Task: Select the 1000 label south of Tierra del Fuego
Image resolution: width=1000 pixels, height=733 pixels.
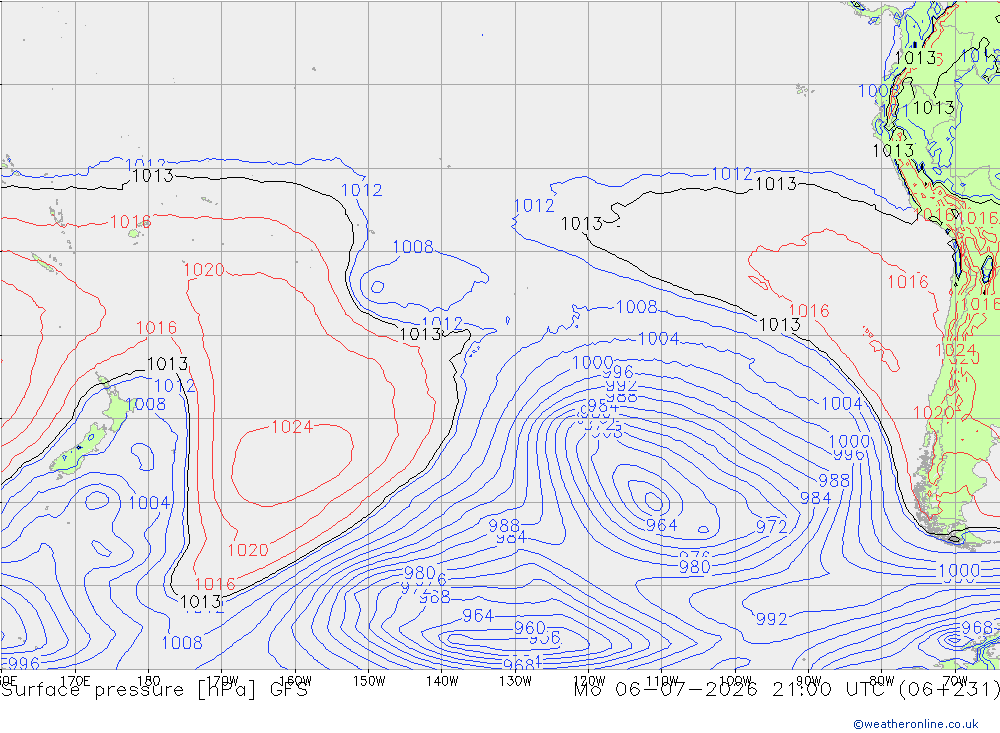Action: [959, 570]
